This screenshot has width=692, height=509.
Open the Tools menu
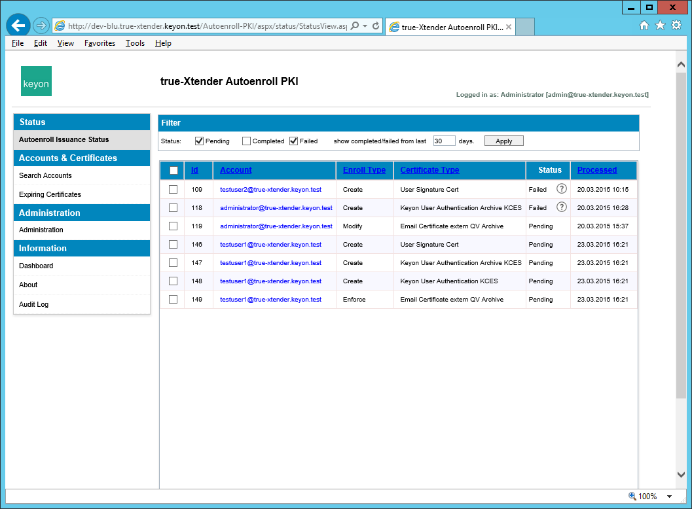tap(135, 43)
